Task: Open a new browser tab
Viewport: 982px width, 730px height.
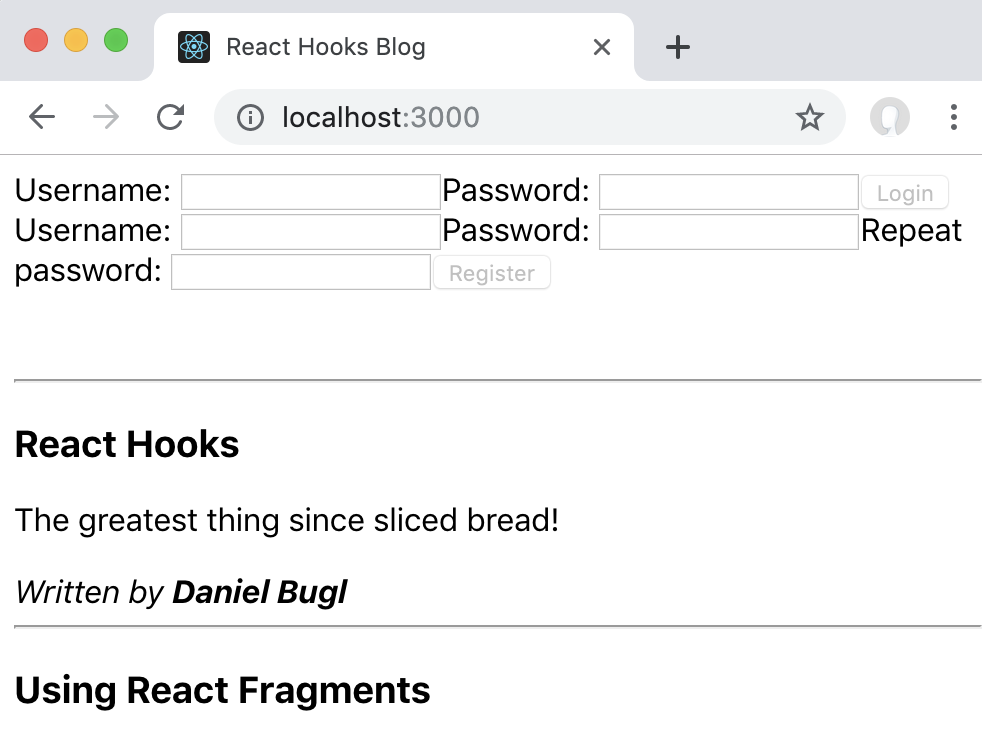Action: [x=678, y=47]
